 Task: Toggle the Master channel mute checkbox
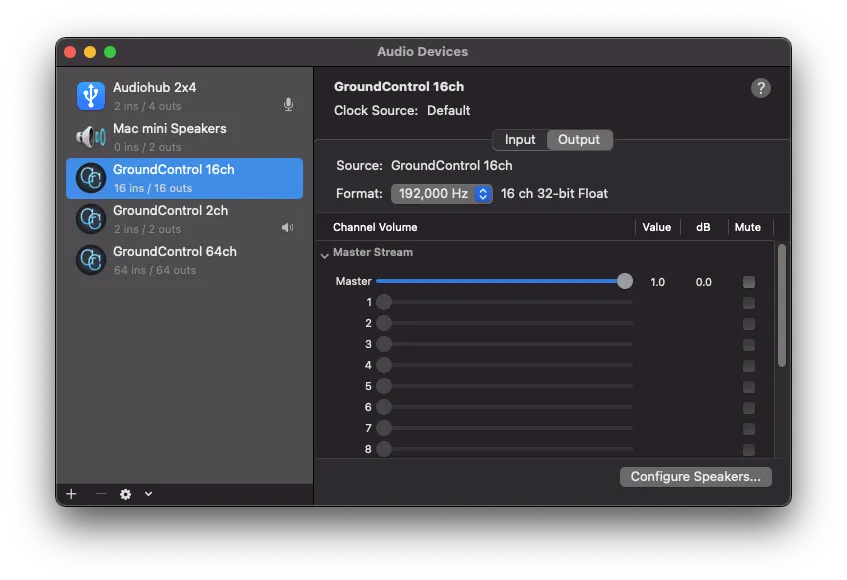click(748, 282)
